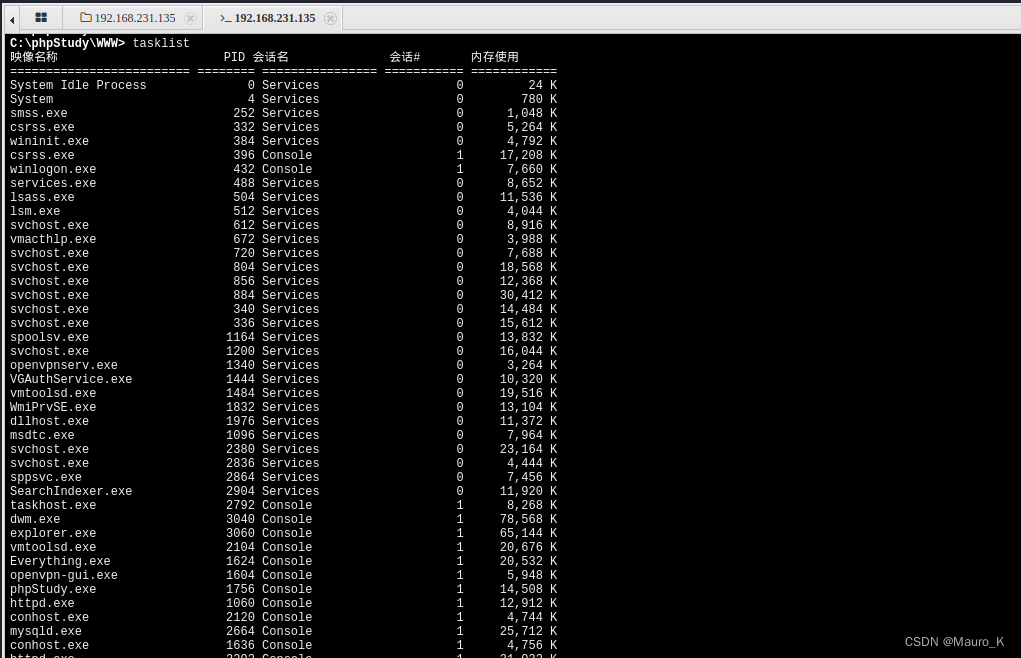Viewport: 1021px width, 658px height.
Task: Switch to the terminal tab 192.168.231.135
Action: (x=275, y=18)
